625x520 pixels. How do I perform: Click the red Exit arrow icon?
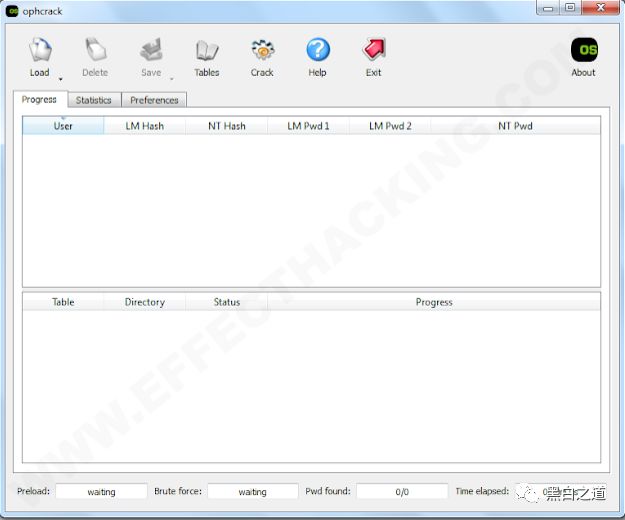coord(374,50)
